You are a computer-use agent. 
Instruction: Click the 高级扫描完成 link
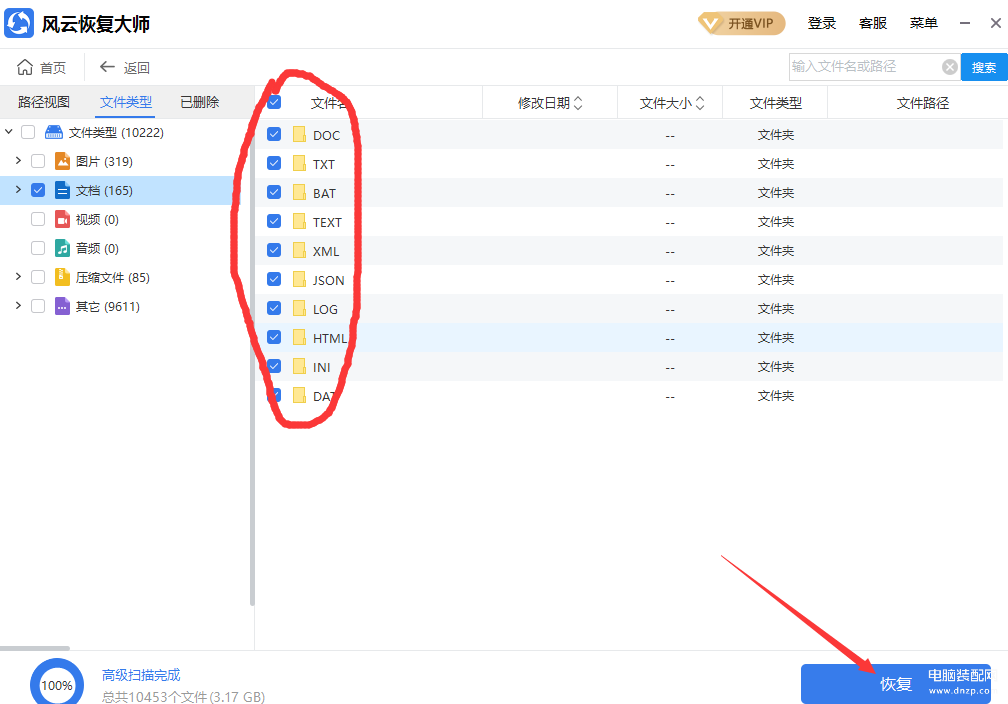pos(141,675)
